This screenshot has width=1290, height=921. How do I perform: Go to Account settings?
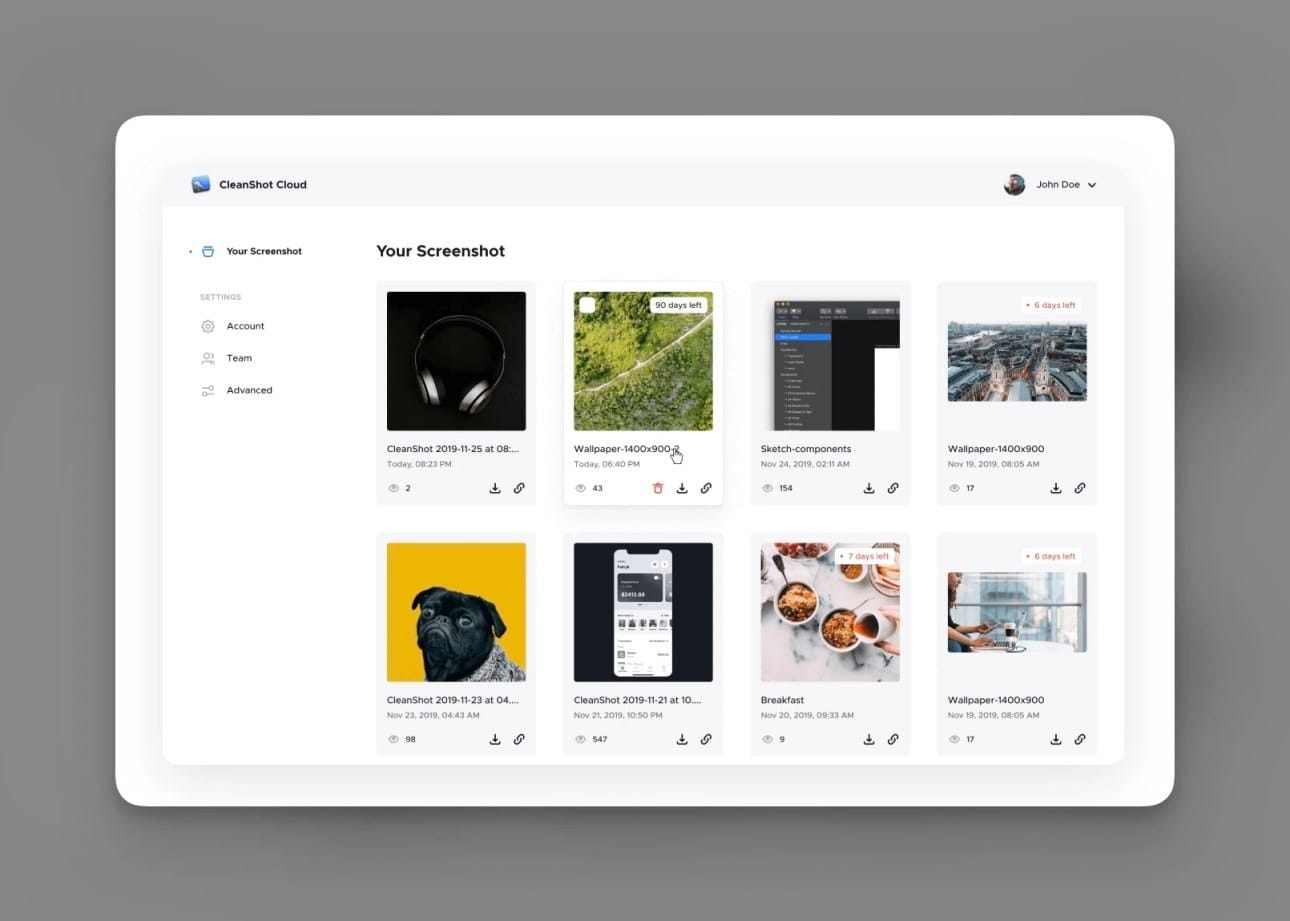[x=245, y=326]
